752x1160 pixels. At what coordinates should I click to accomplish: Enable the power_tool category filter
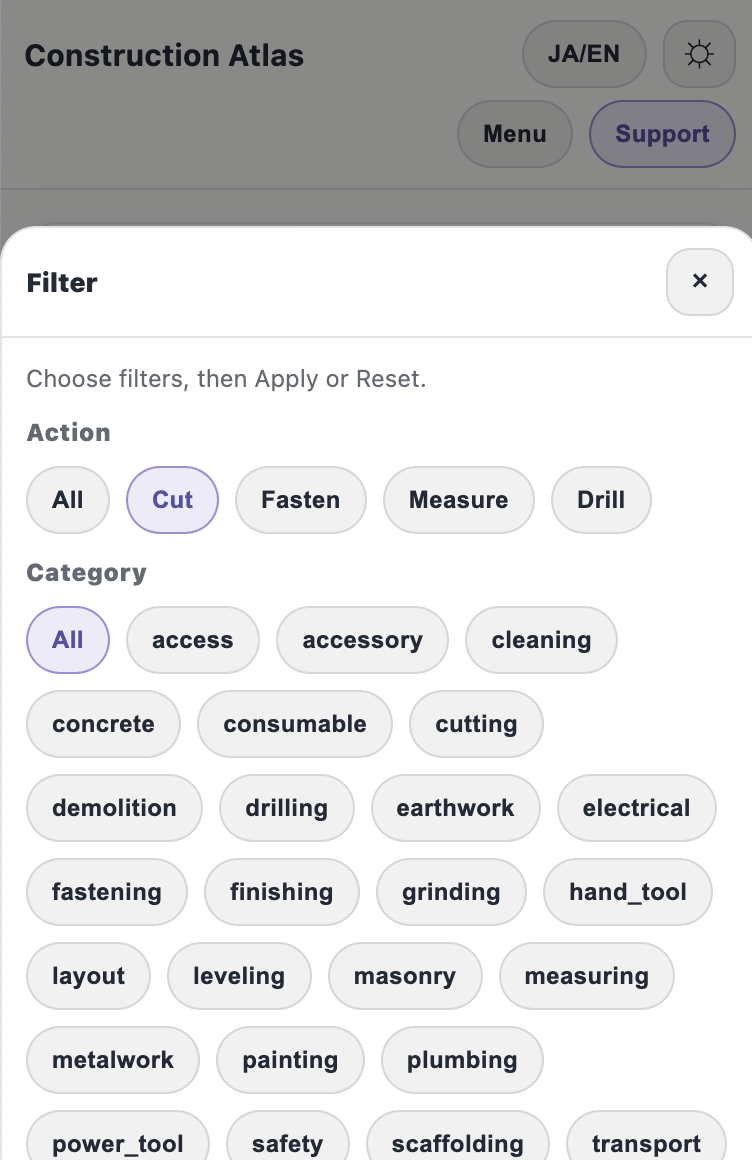117,1144
